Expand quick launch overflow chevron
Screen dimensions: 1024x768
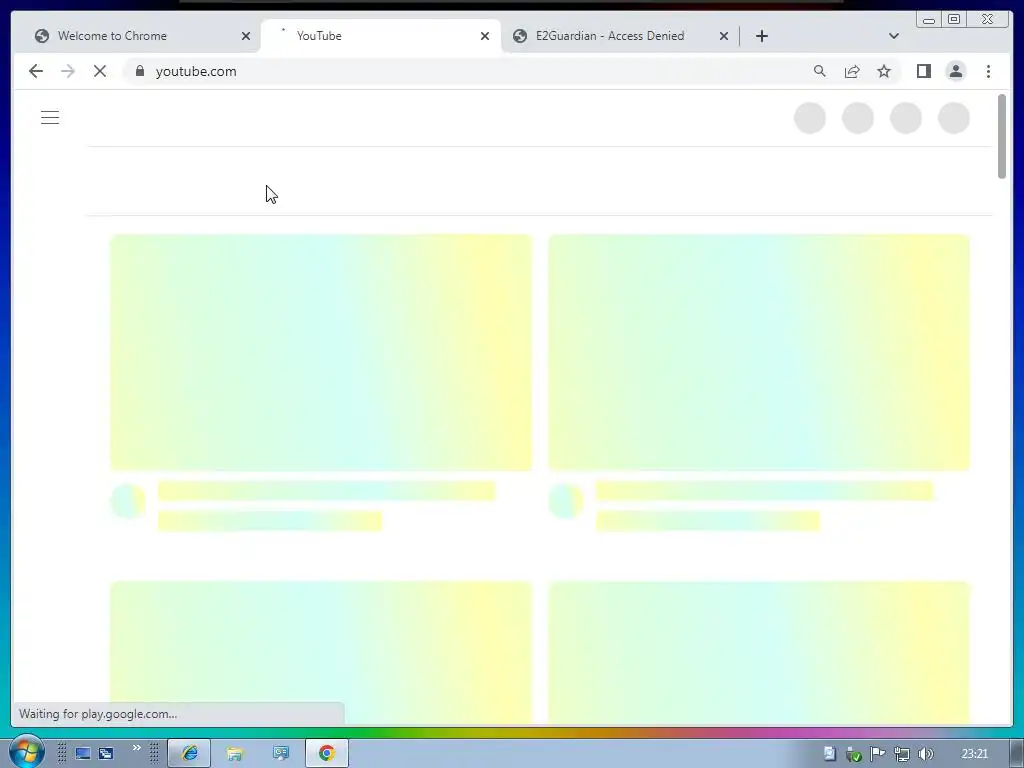pos(136,748)
